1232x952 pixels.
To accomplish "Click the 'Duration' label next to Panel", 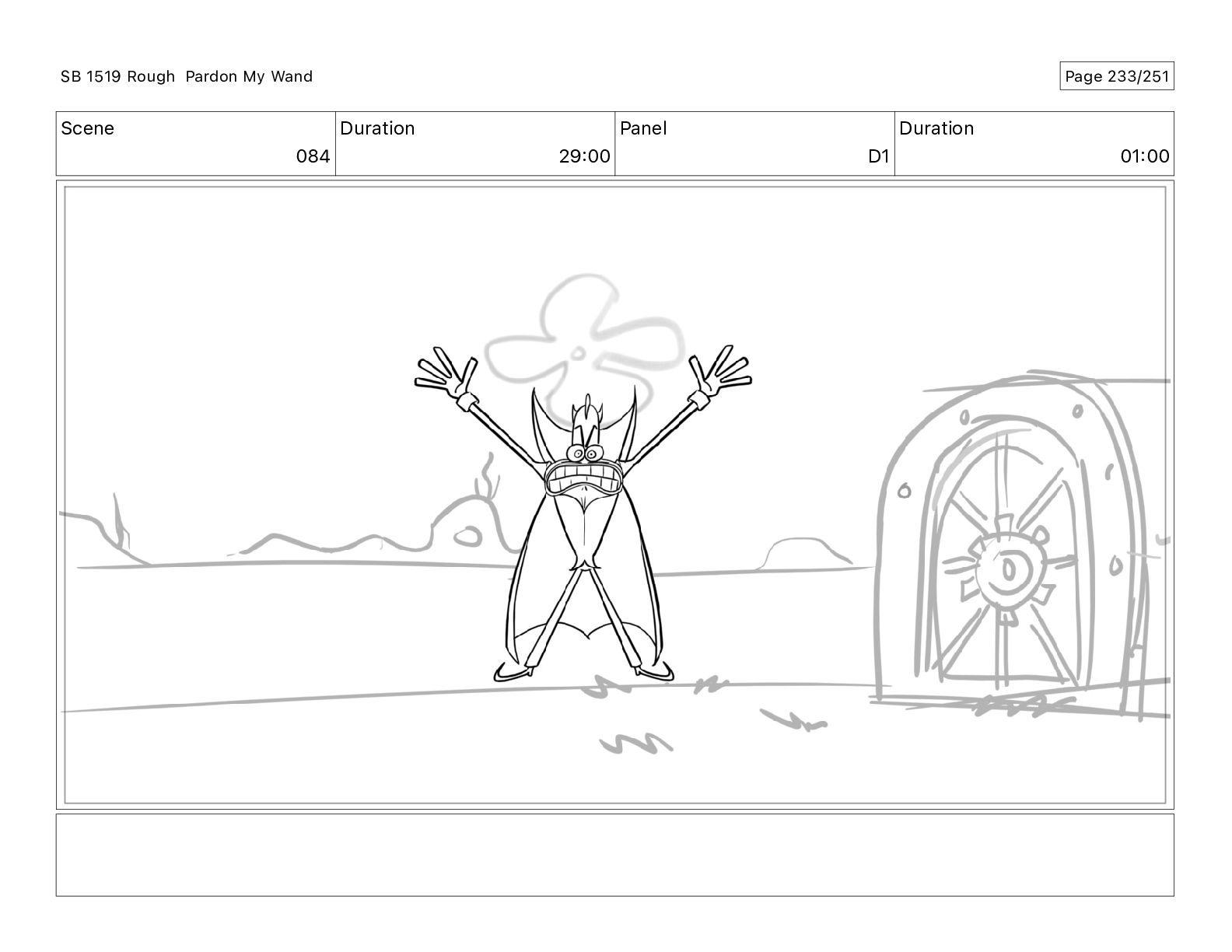I will point(936,128).
